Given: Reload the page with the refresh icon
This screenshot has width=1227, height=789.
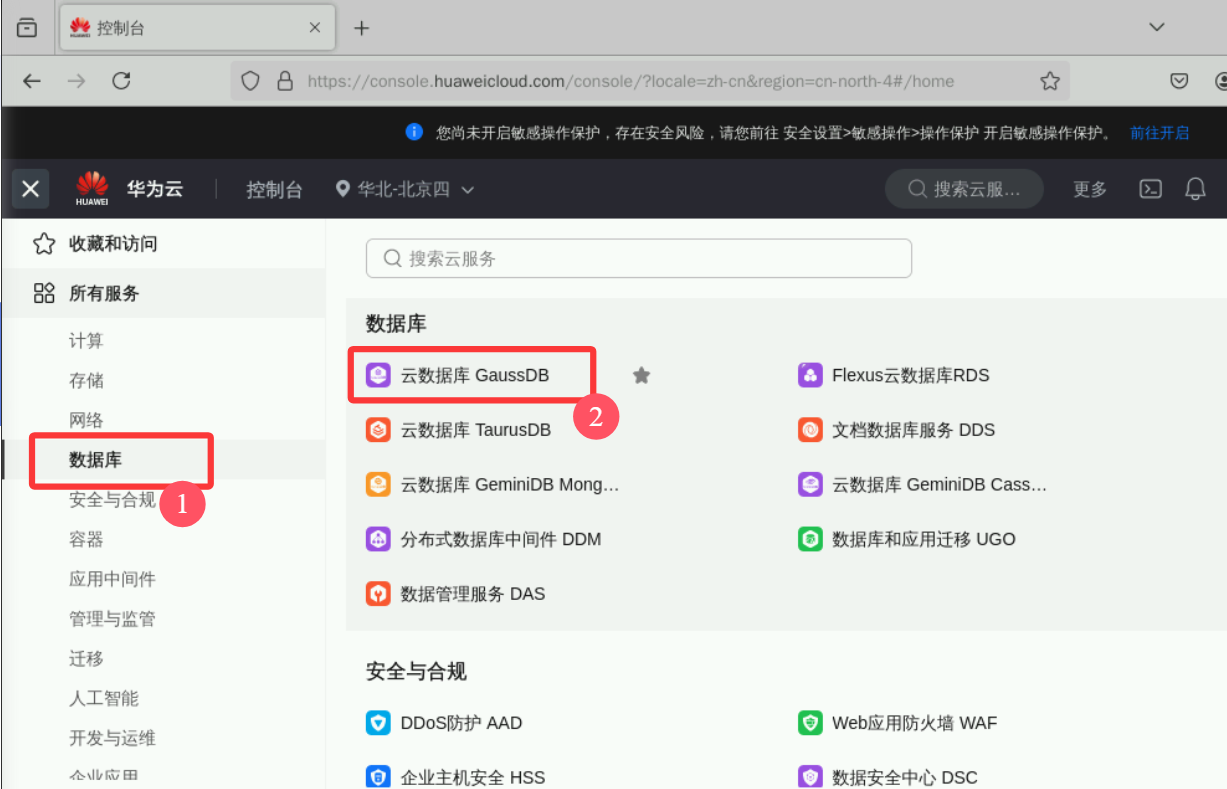Looking at the screenshot, I should click(x=121, y=81).
